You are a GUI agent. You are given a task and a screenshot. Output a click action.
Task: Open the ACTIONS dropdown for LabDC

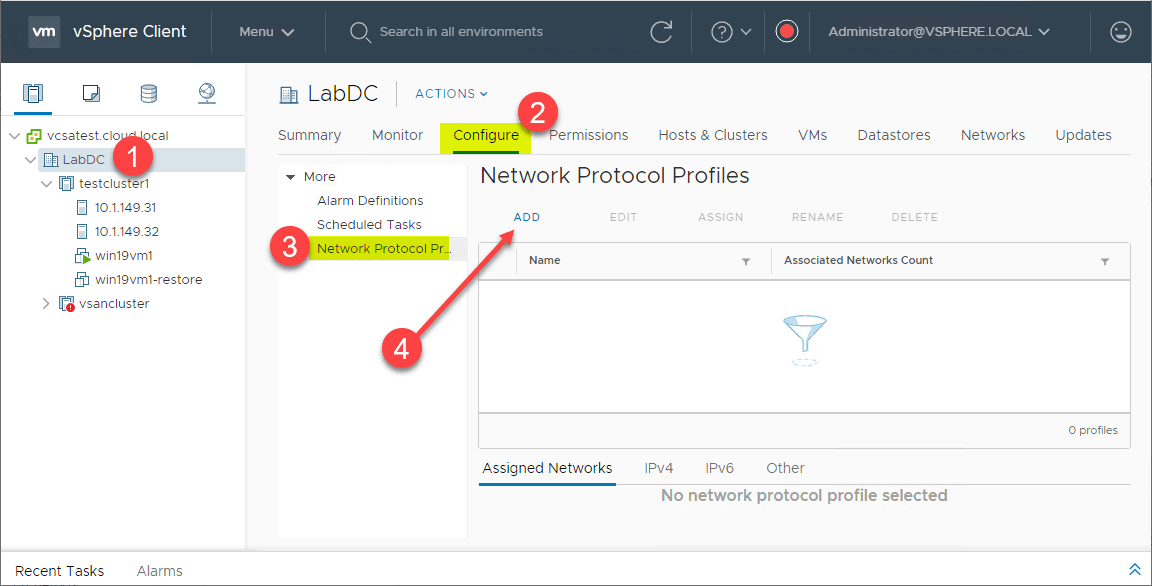450,93
